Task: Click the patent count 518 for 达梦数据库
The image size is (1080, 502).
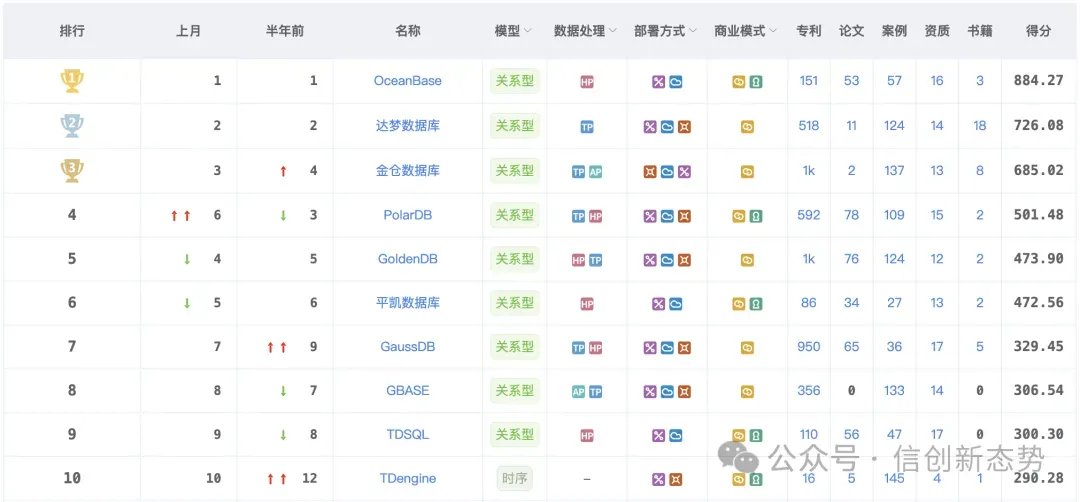Action: click(x=809, y=125)
